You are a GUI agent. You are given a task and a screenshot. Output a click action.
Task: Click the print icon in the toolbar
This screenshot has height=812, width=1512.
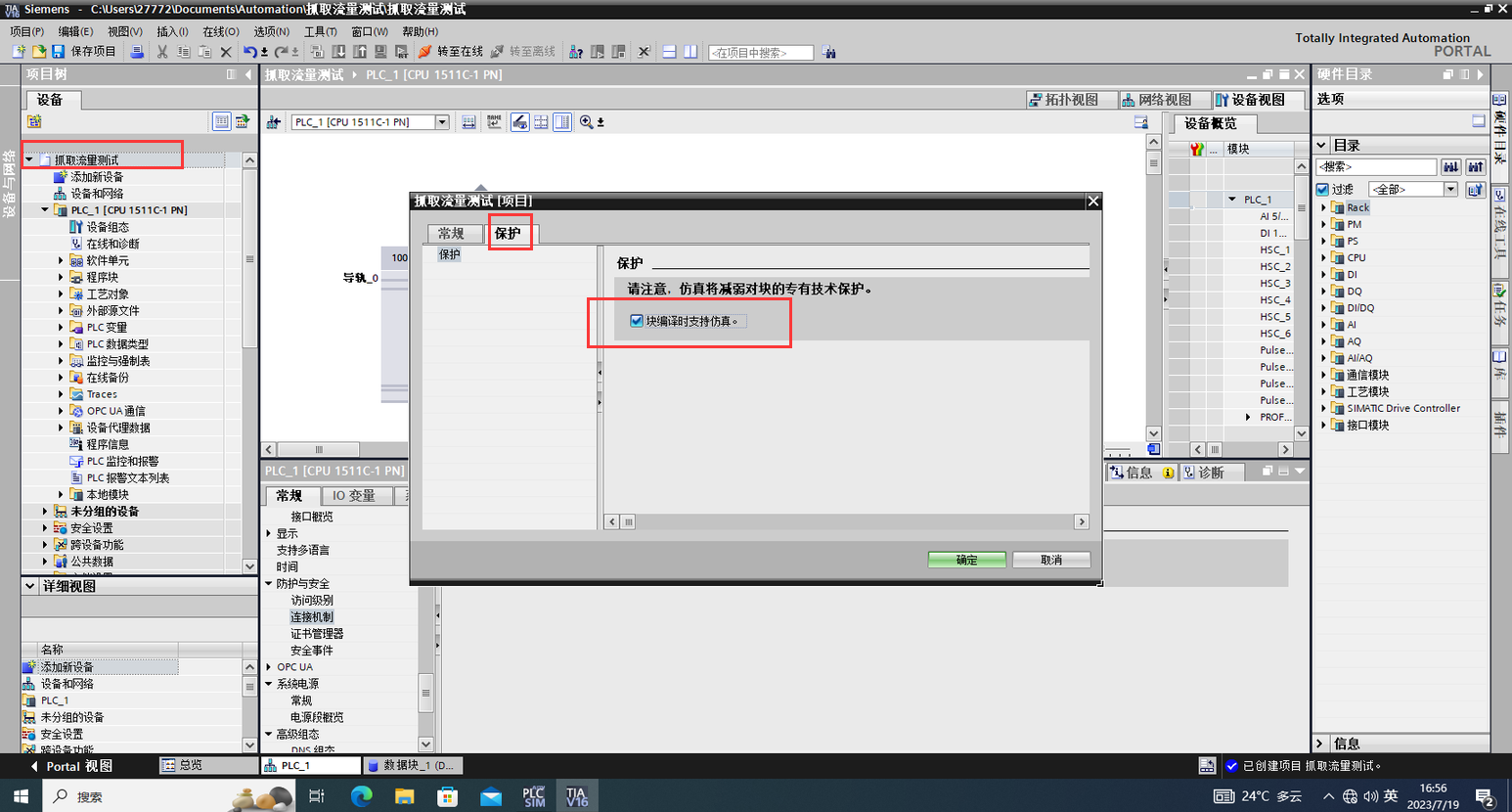click(x=137, y=51)
